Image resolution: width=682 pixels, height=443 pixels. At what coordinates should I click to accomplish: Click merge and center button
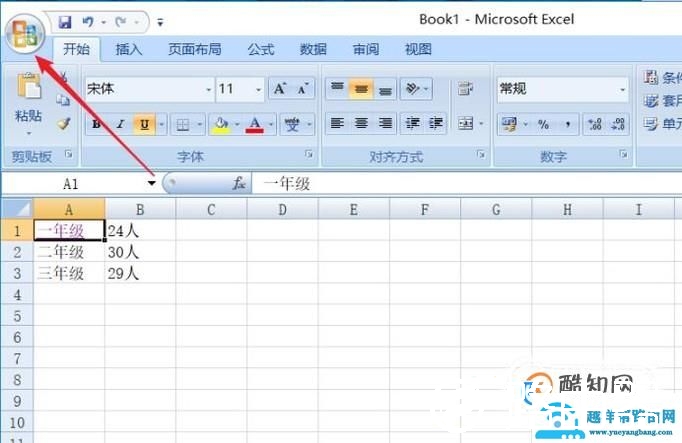[465, 124]
